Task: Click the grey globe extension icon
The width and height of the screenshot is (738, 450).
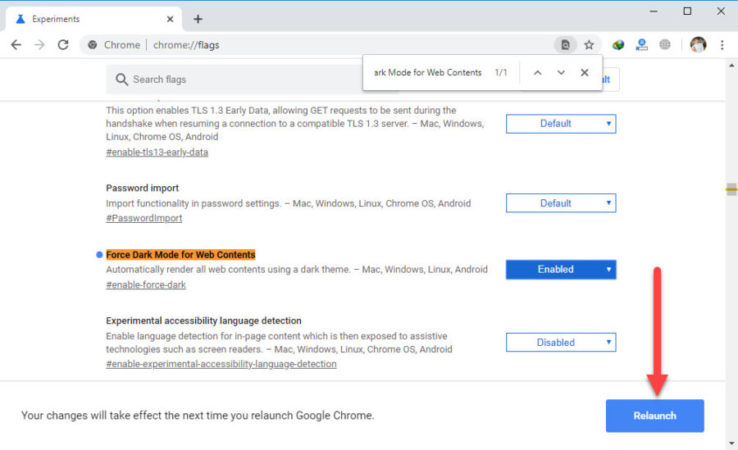Action: coord(665,45)
